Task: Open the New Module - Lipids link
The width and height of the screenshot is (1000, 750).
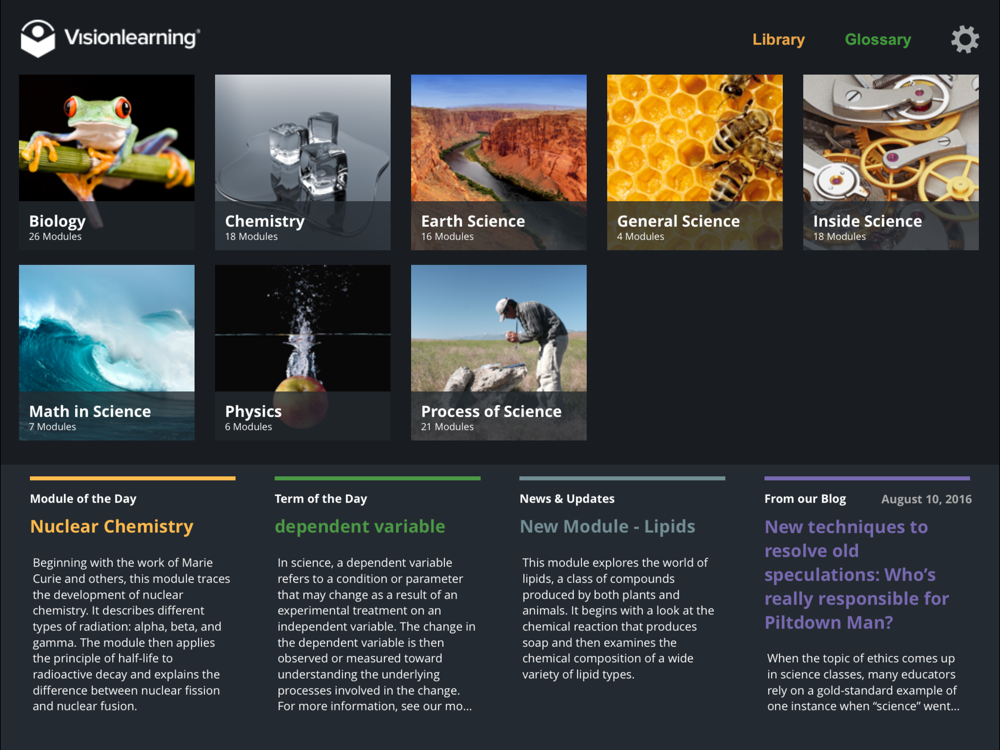Action: click(607, 526)
